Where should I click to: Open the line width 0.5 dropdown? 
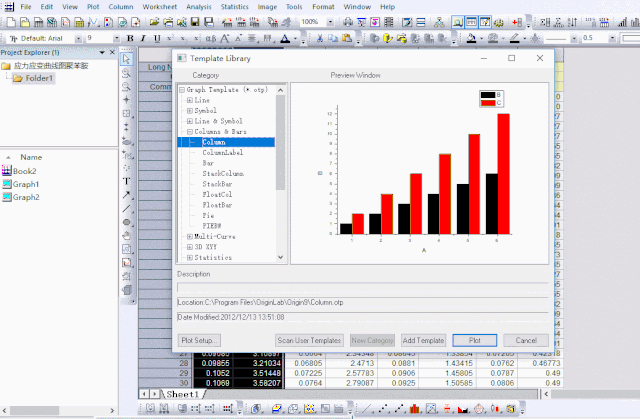tap(612, 38)
